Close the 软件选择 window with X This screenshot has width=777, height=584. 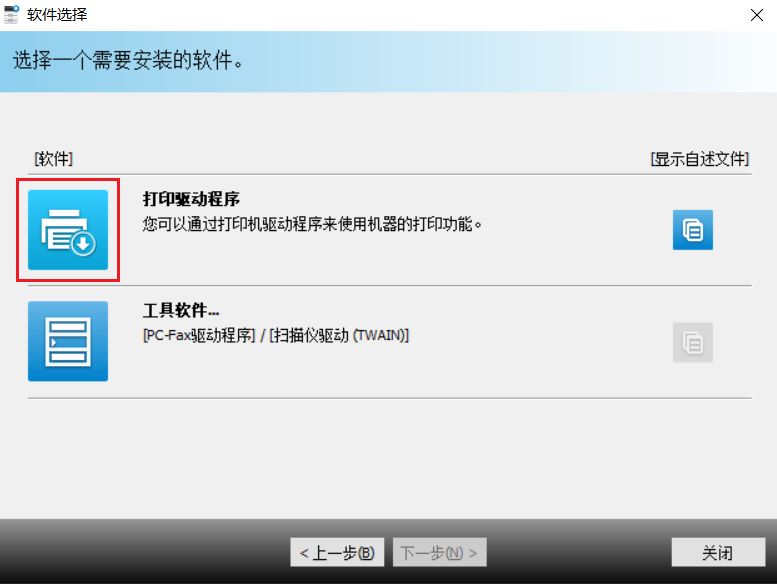click(x=757, y=15)
